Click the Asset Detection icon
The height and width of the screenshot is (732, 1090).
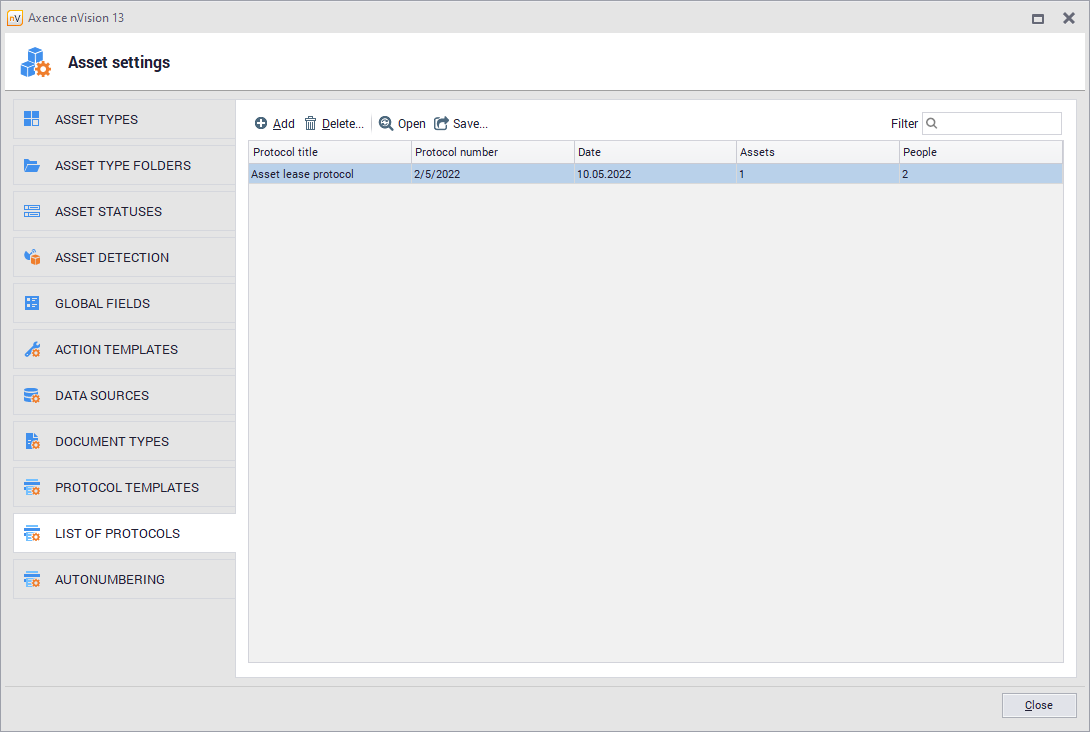(x=32, y=258)
